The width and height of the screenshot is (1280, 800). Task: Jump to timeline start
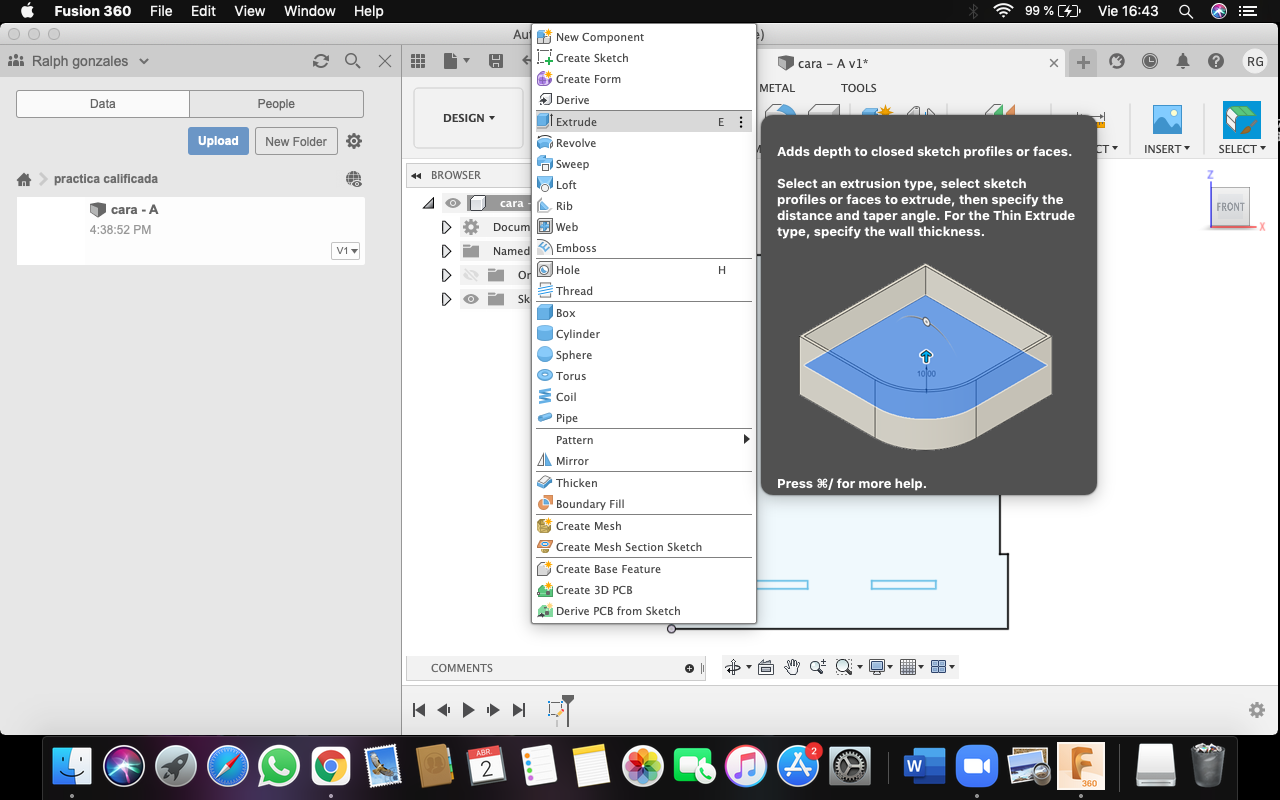click(419, 710)
